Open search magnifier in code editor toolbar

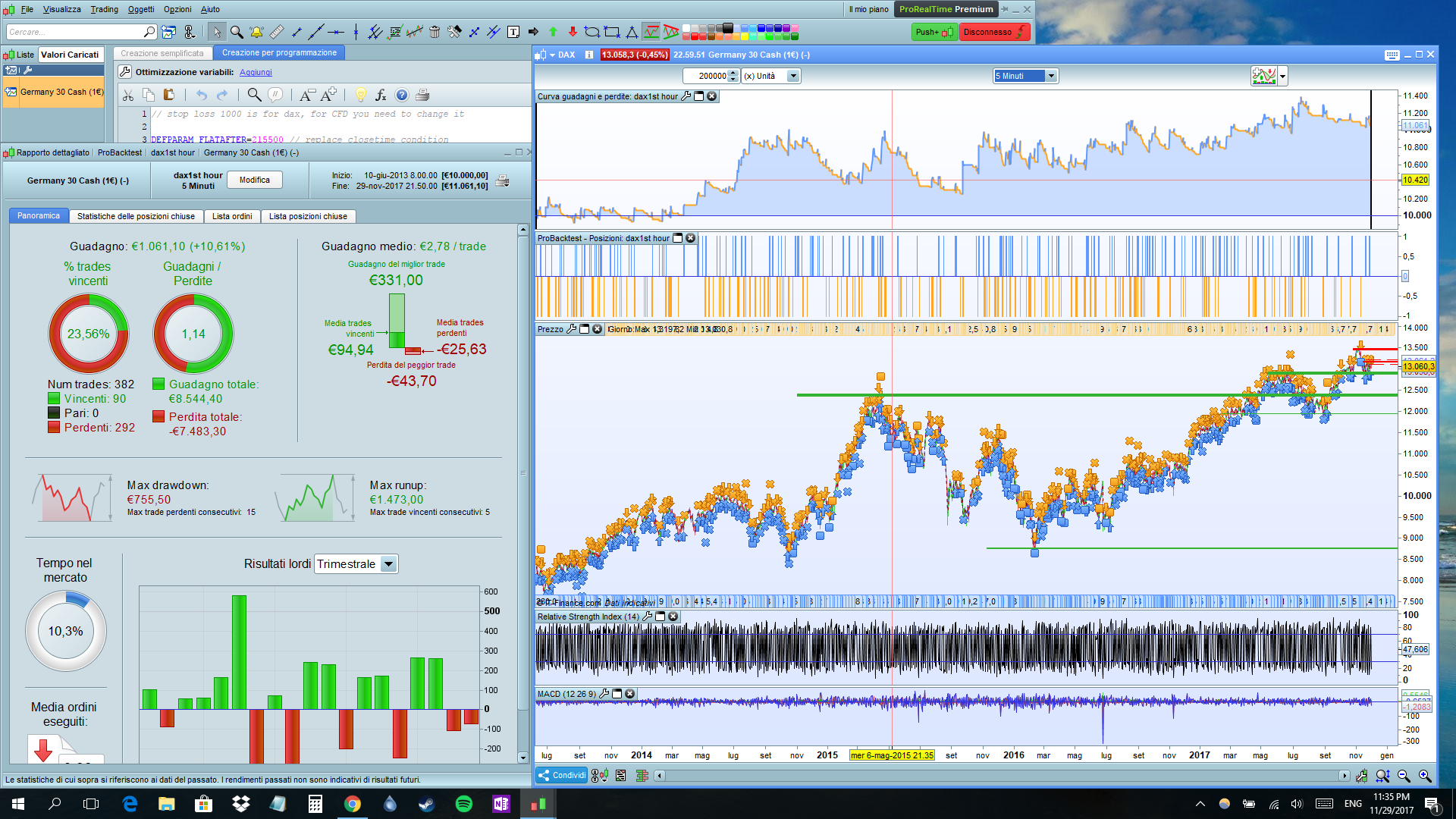254,95
